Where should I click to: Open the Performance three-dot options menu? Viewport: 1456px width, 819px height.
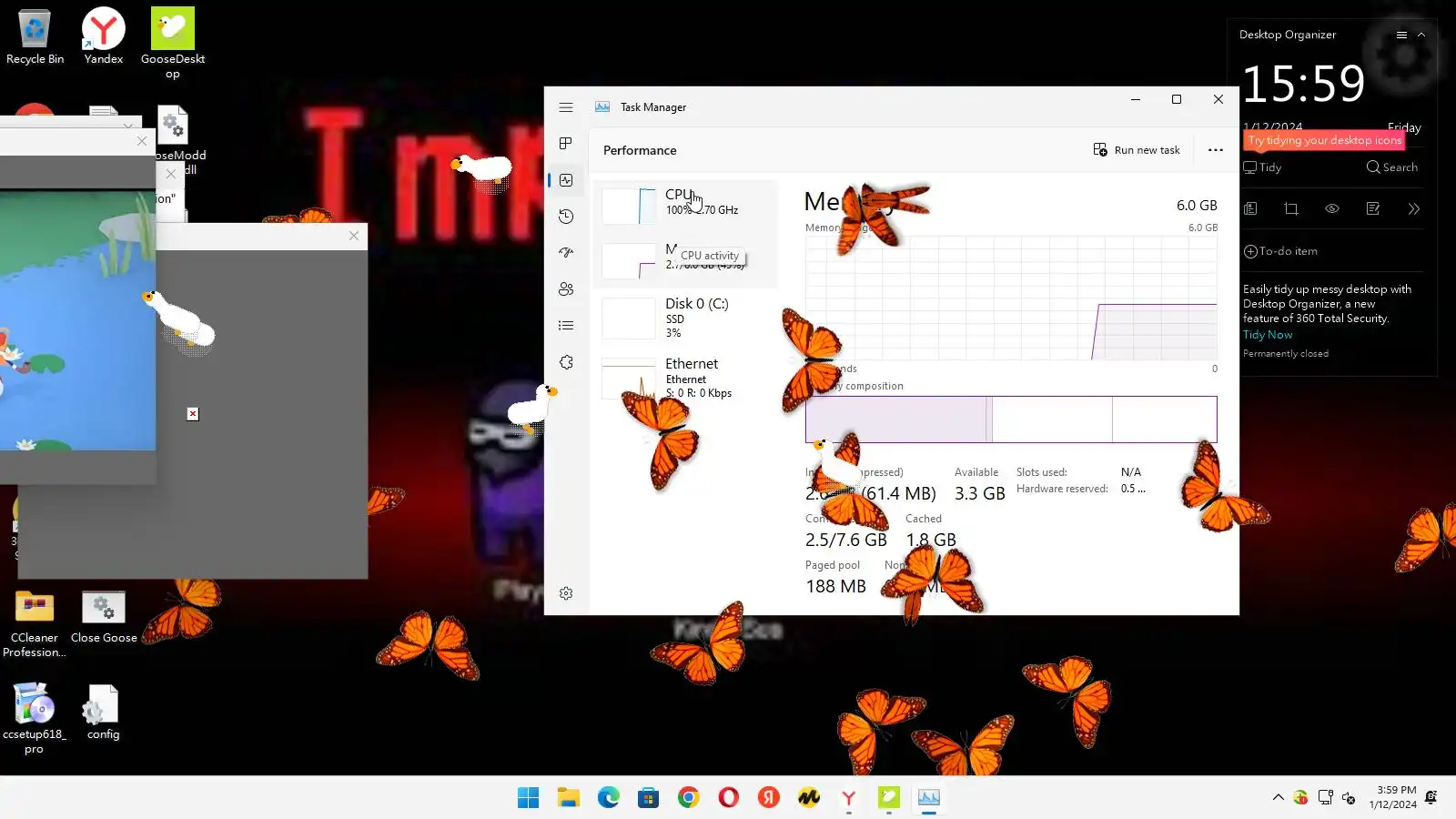(x=1216, y=150)
